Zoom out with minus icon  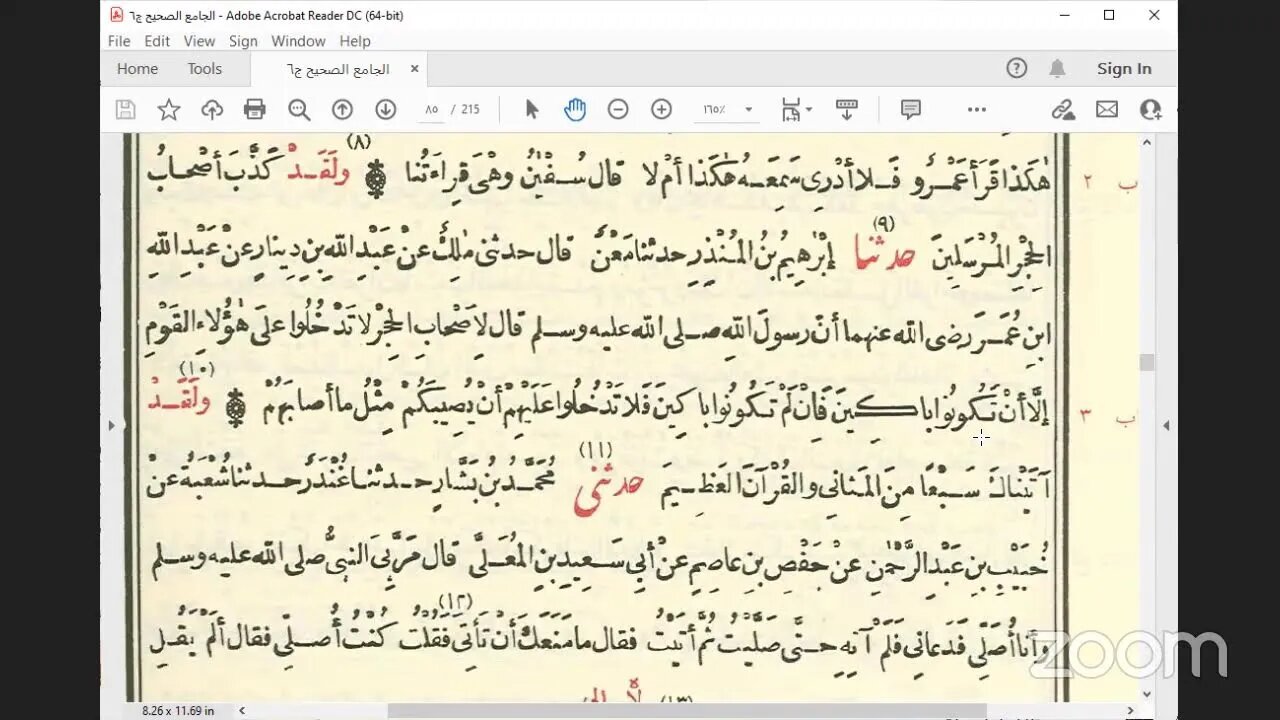click(x=618, y=110)
